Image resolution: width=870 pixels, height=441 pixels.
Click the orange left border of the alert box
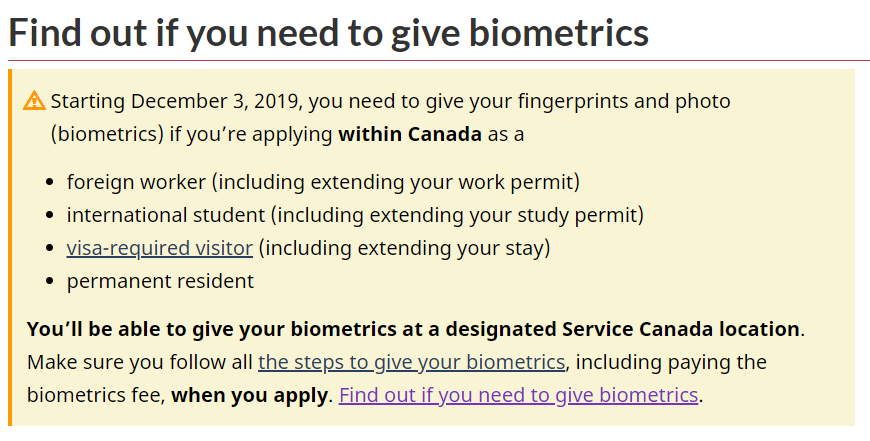click(x=10, y=247)
